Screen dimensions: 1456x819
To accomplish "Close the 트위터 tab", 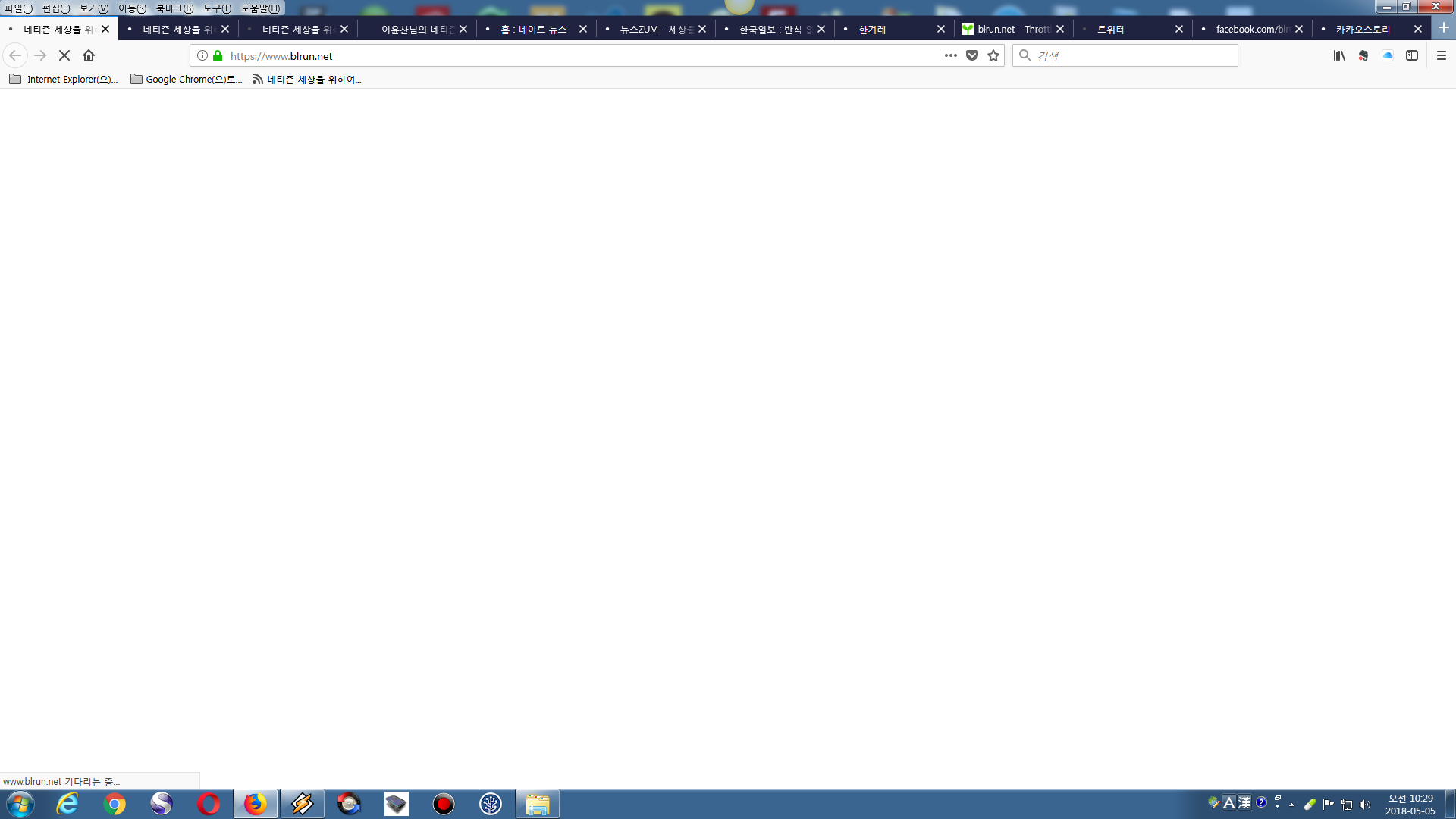I will (x=1179, y=29).
